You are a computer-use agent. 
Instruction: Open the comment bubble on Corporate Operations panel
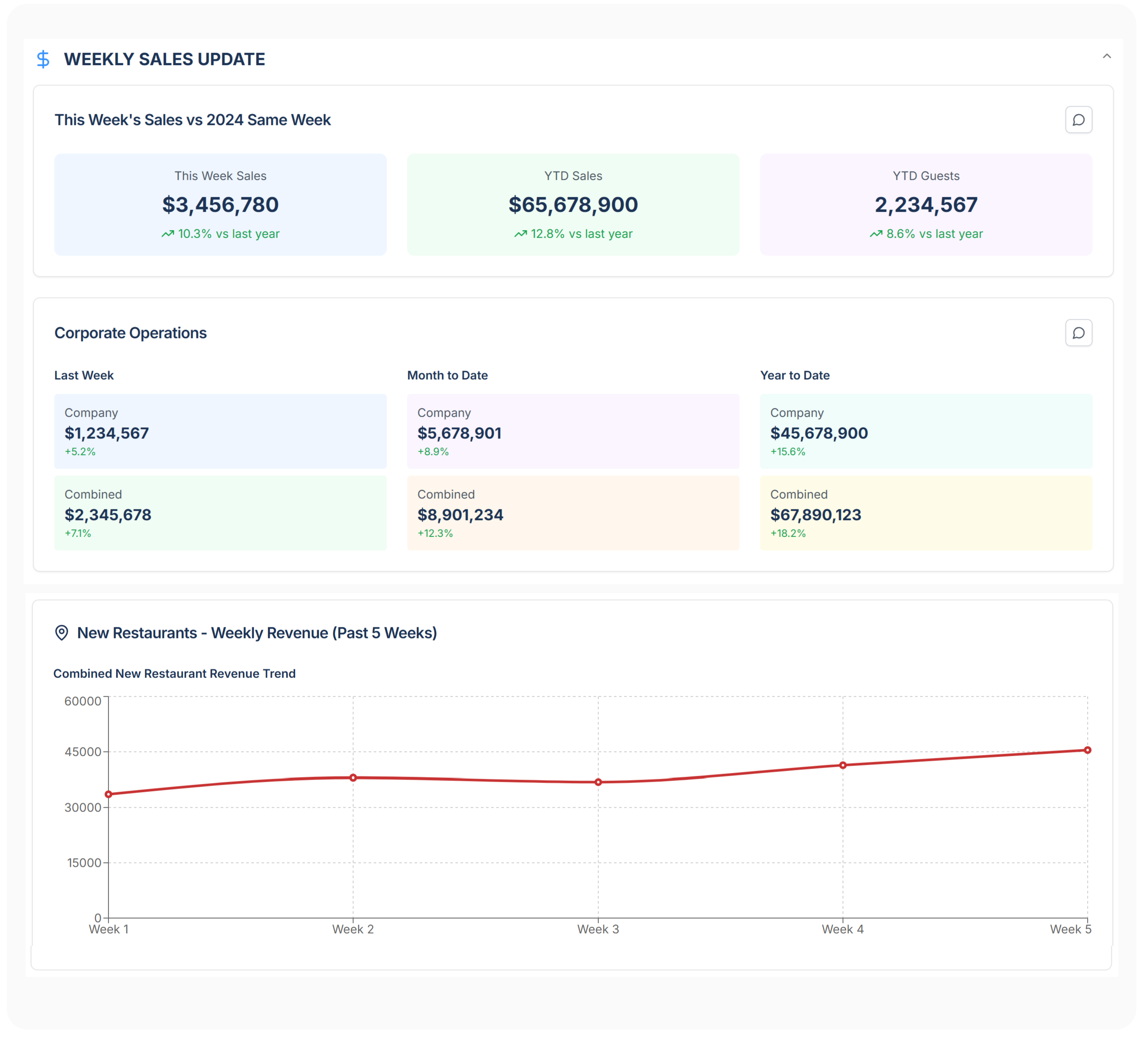(1079, 333)
